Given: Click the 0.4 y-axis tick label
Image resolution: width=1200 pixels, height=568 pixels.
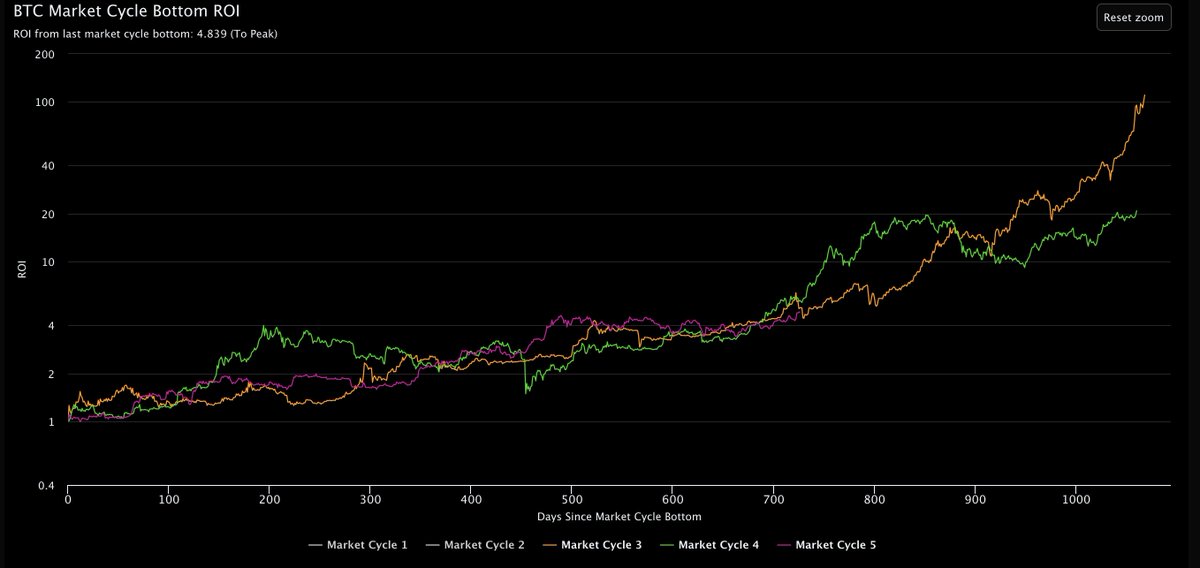Looking at the screenshot, I should pyautogui.click(x=45, y=486).
